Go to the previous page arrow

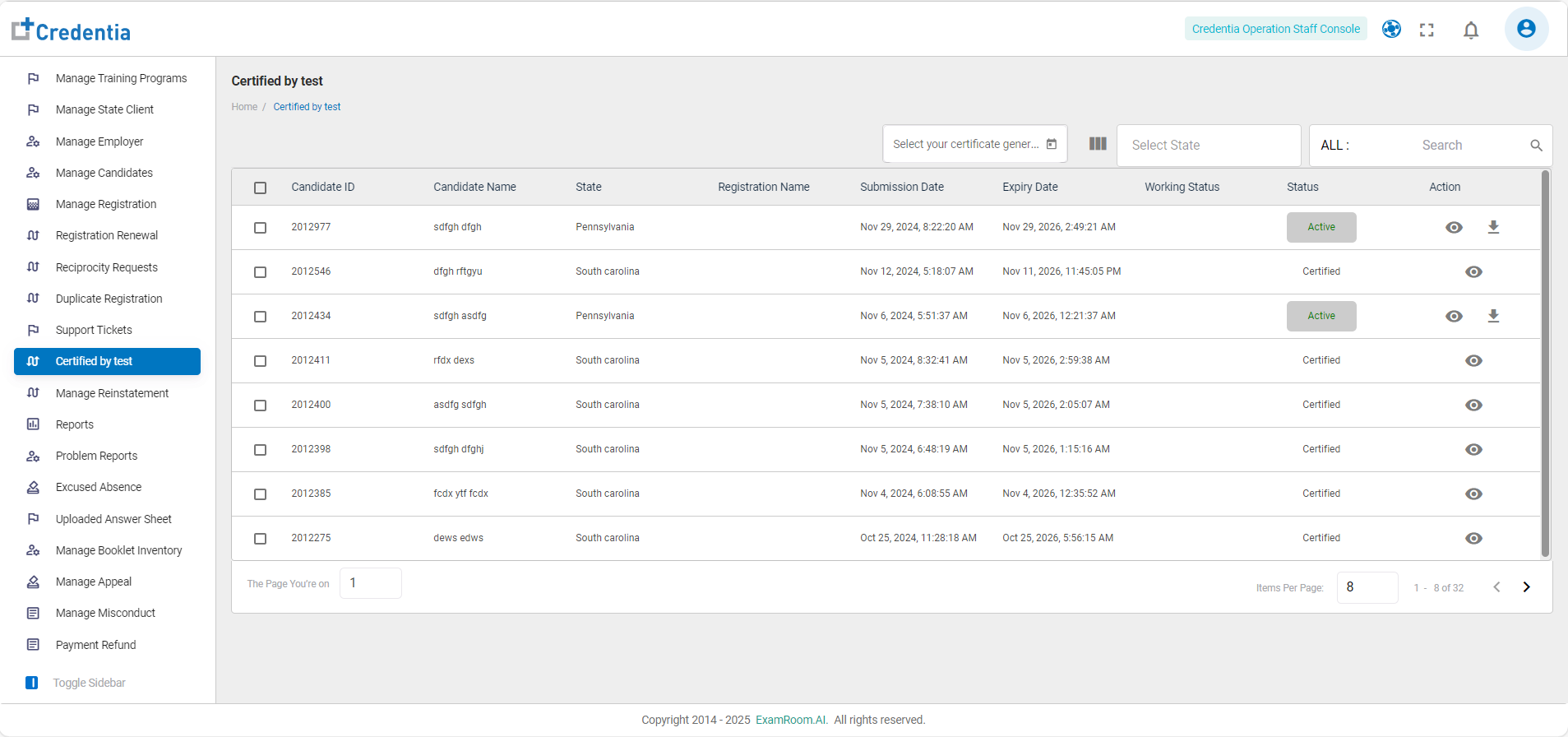click(x=1496, y=587)
